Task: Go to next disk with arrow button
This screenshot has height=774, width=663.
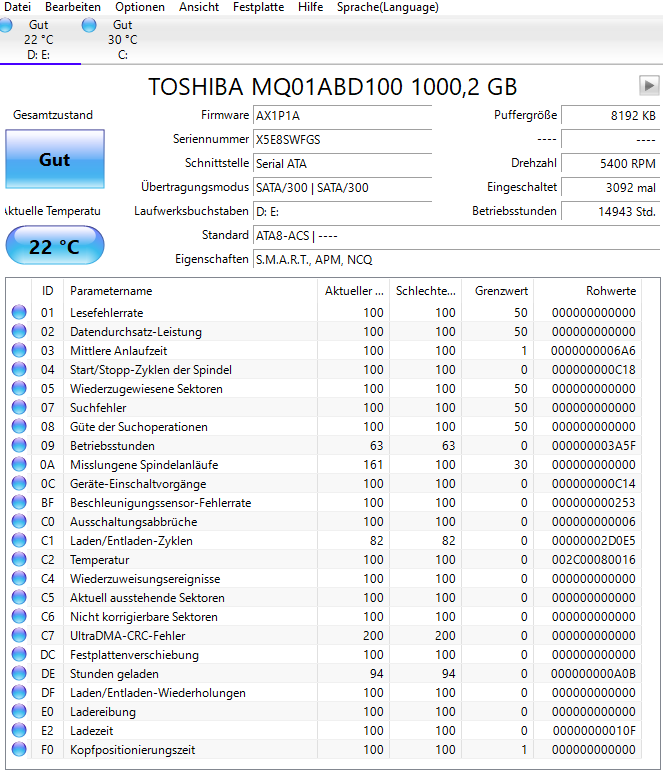Action: click(x=649, y=86)
